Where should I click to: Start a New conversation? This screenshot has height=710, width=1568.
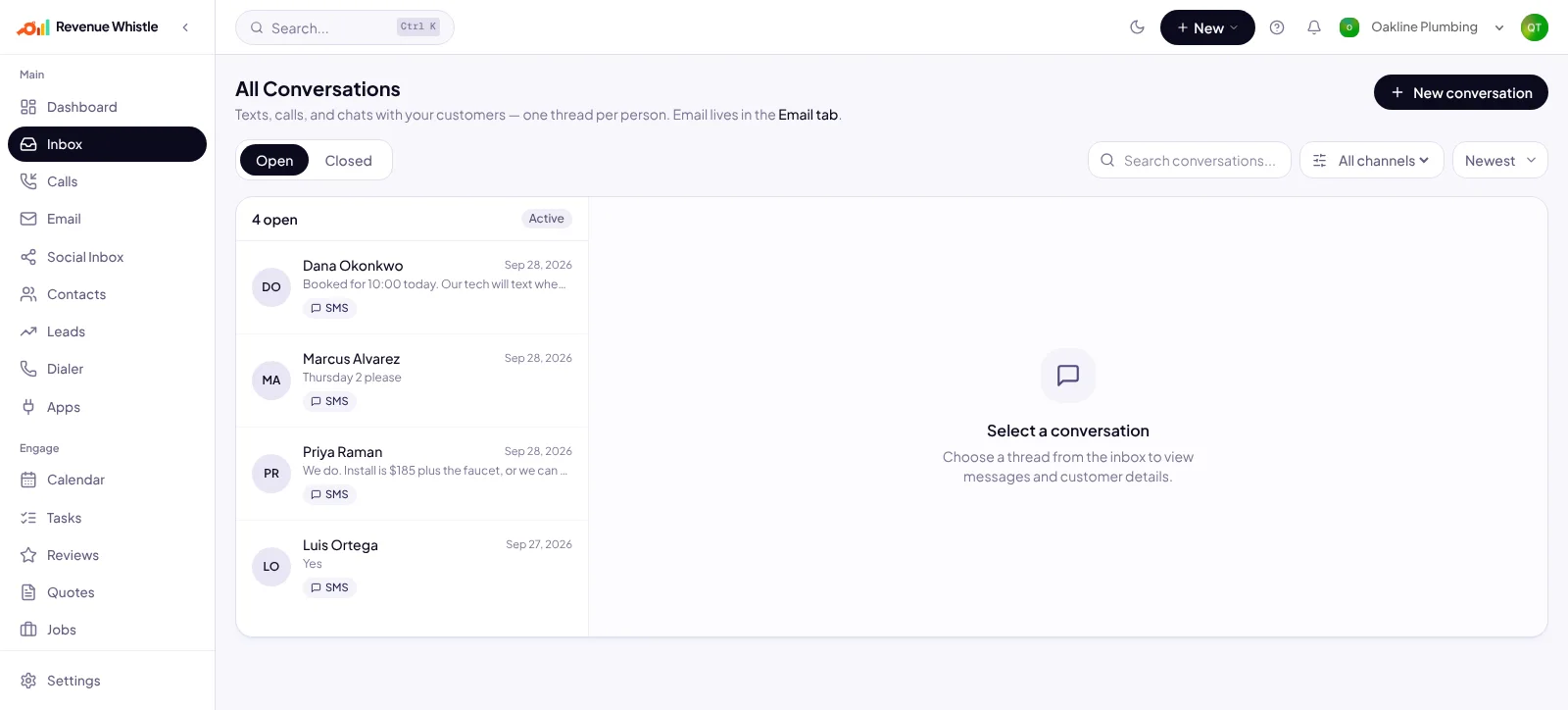pyautogui.click(x=1460, y=92)
